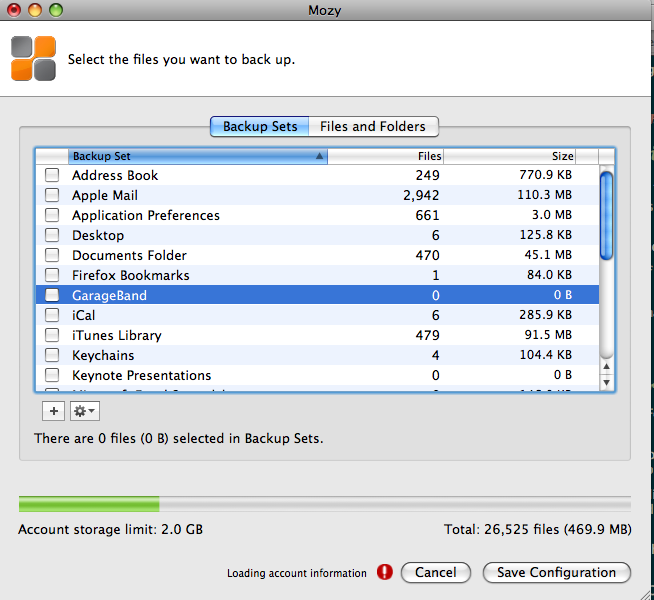Click the 110.3 MB size value
Screen dimensions: 654x600
click(x=544, y=195)
